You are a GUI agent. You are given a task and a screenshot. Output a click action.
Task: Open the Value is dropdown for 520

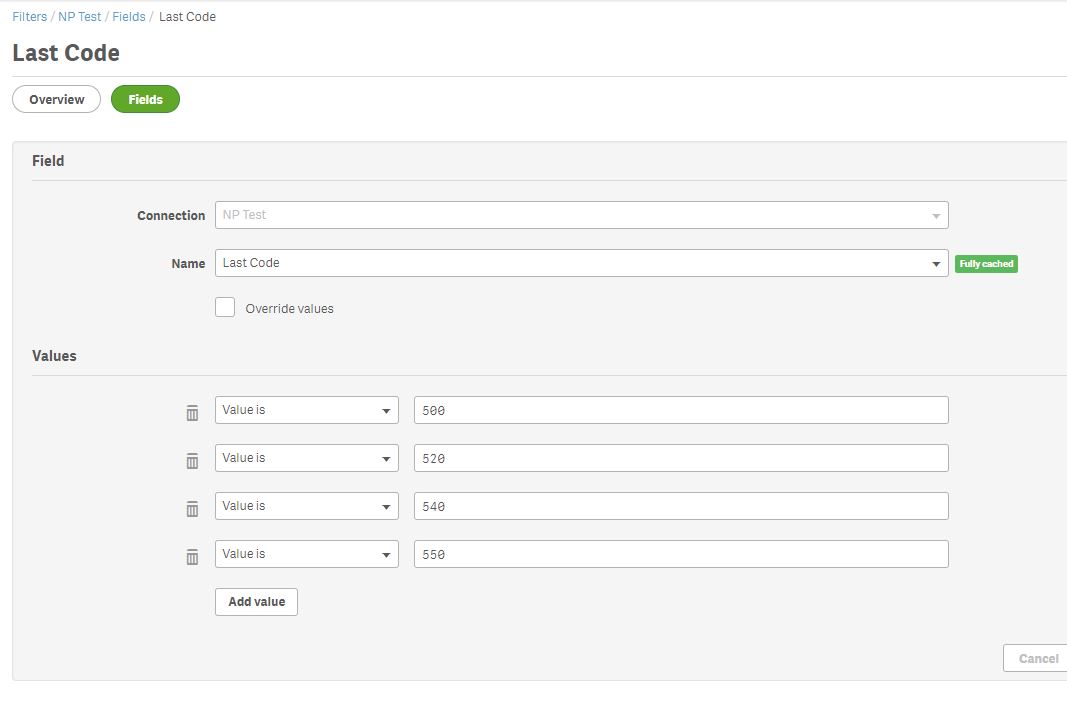point(306,458)
